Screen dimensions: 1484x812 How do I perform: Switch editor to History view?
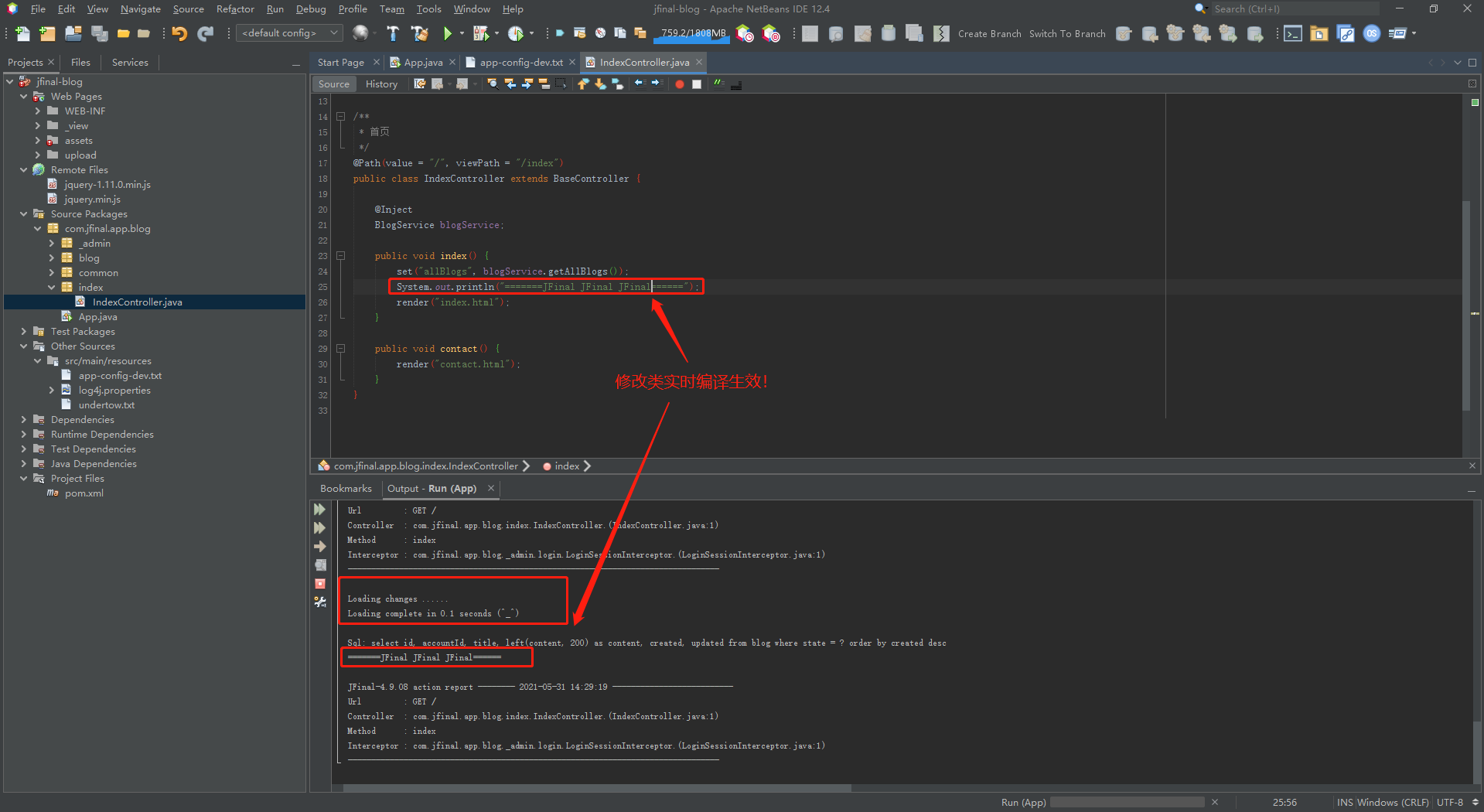381,84
